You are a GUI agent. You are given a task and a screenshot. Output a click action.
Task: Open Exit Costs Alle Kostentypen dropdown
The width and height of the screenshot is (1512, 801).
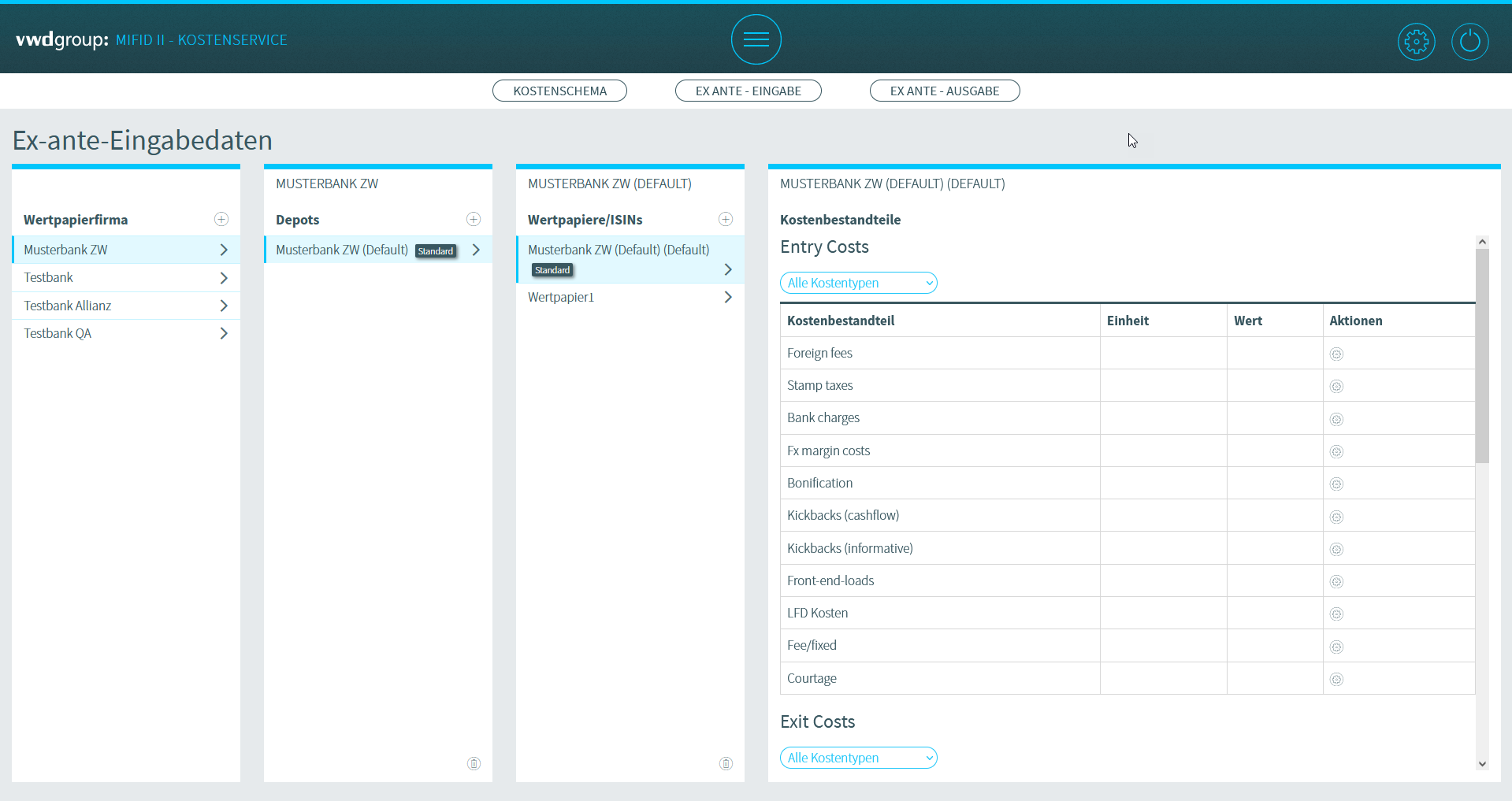pyautogui.click(x=858, y=758)
